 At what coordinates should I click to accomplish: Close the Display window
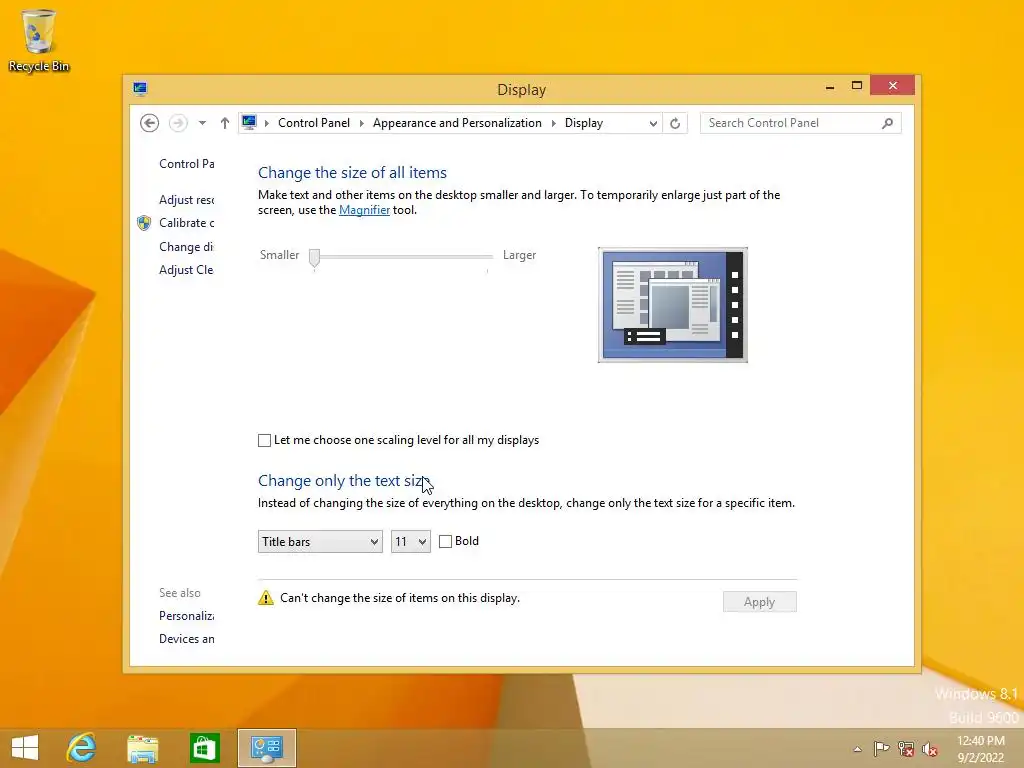(x=893, y=86)
